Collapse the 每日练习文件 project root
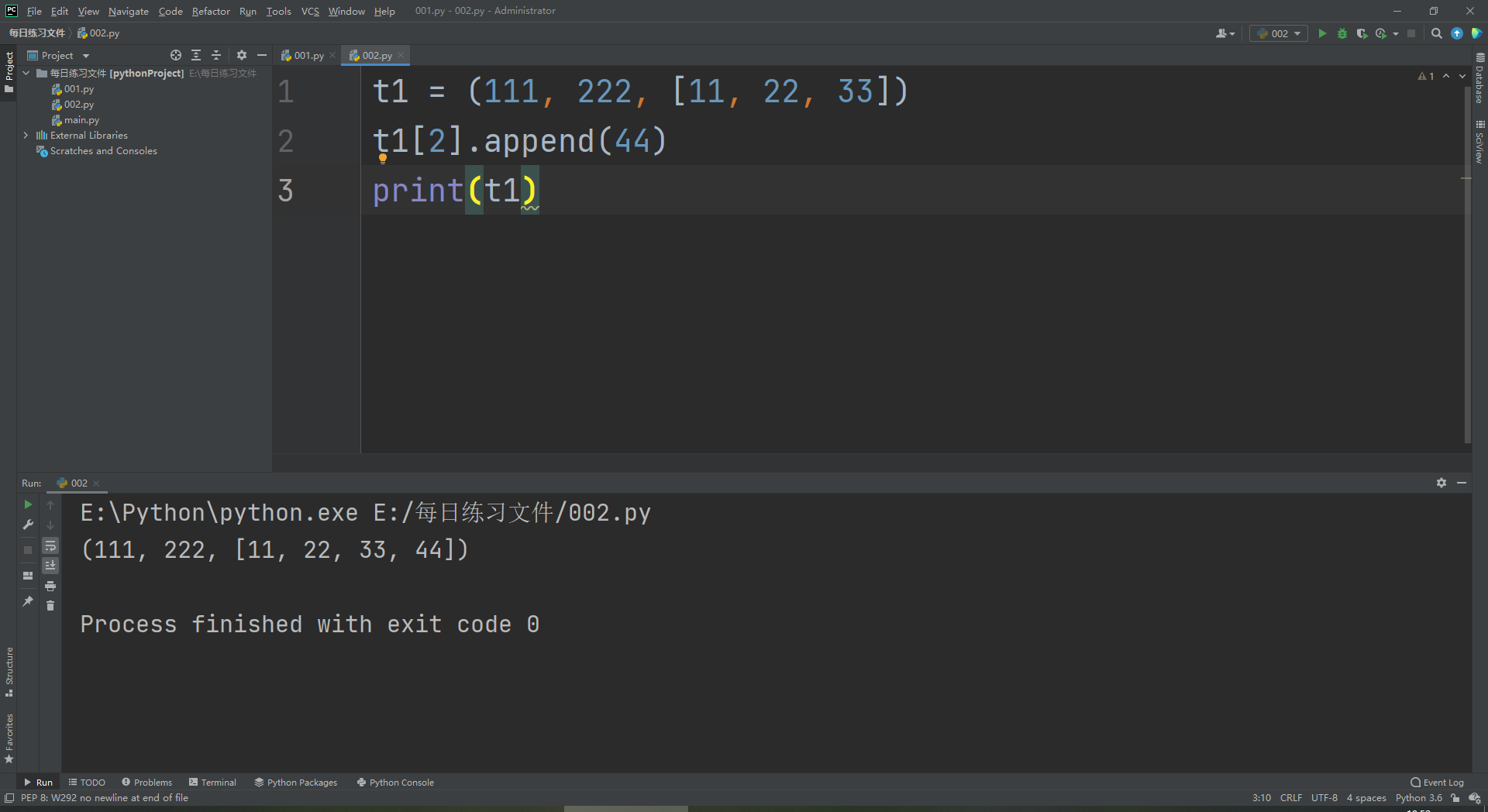The width and height of the screenshot is (1488, 812). (x=26, y=73)
